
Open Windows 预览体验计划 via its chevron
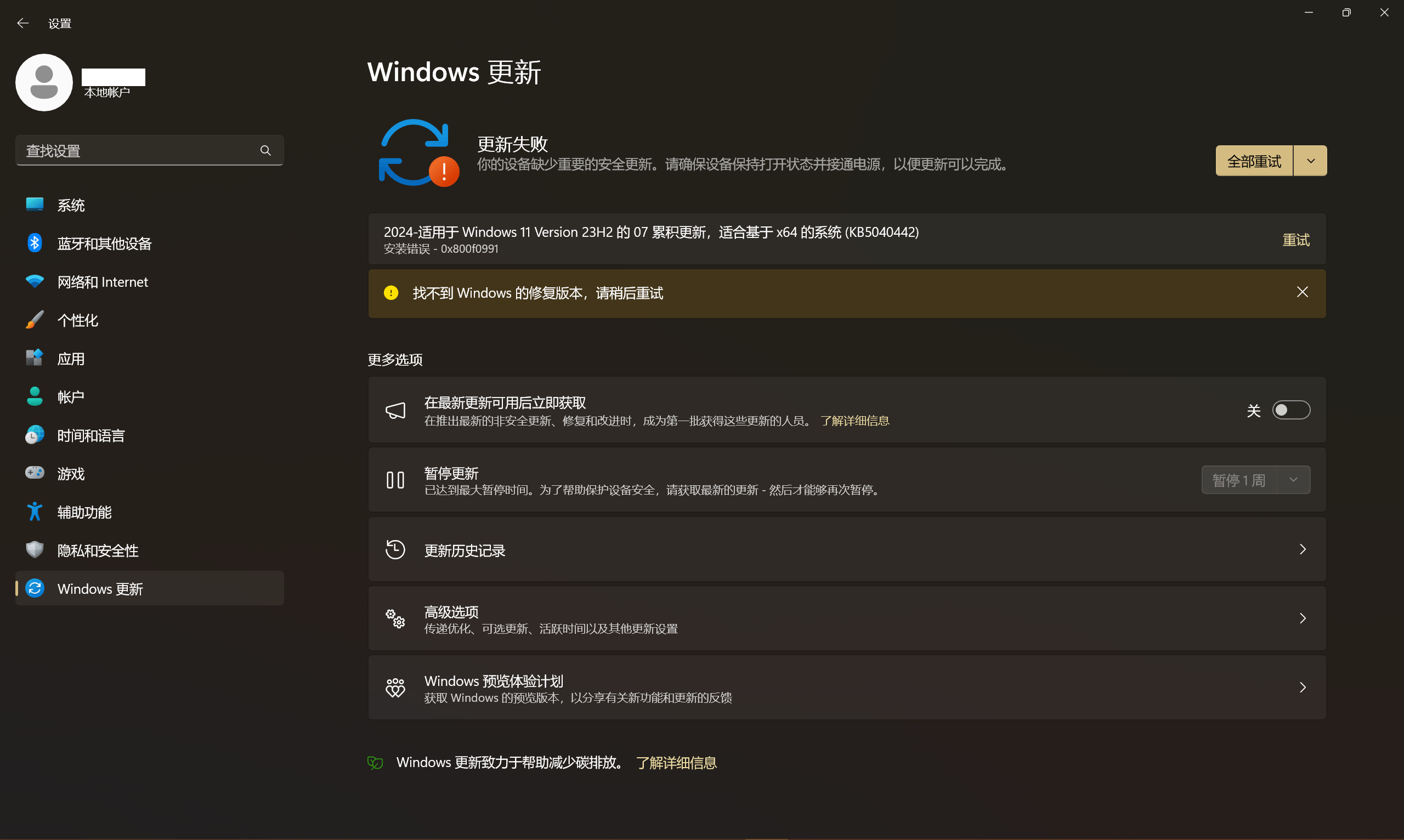tap(1303, 687)
